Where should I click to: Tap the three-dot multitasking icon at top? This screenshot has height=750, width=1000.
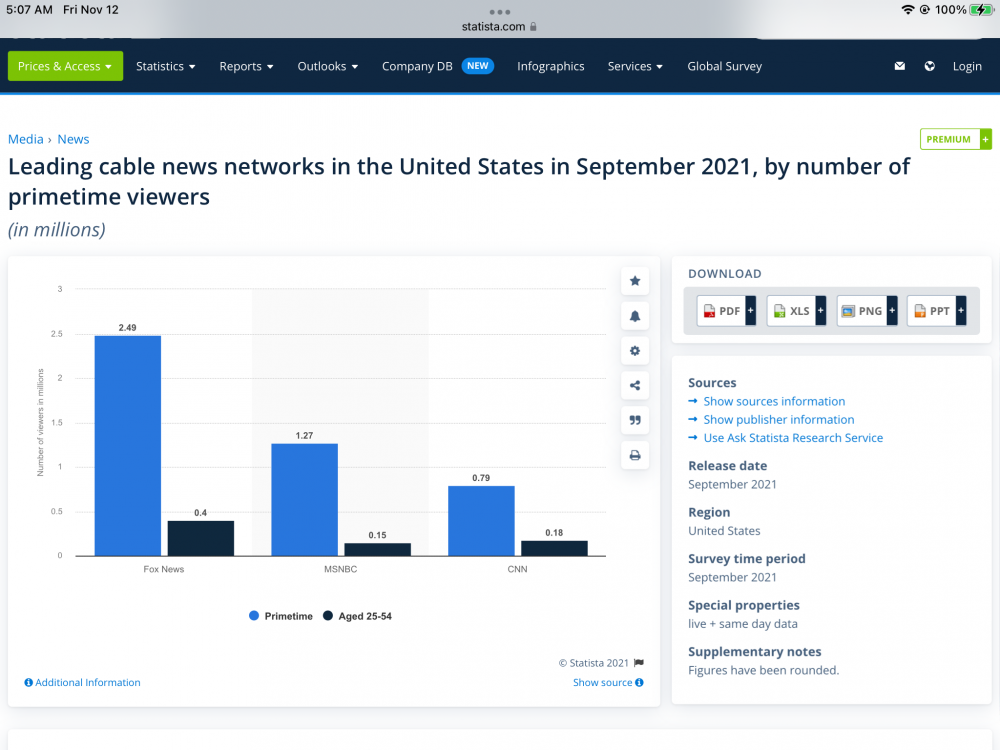pyautogui.click(x=499, y=12)
